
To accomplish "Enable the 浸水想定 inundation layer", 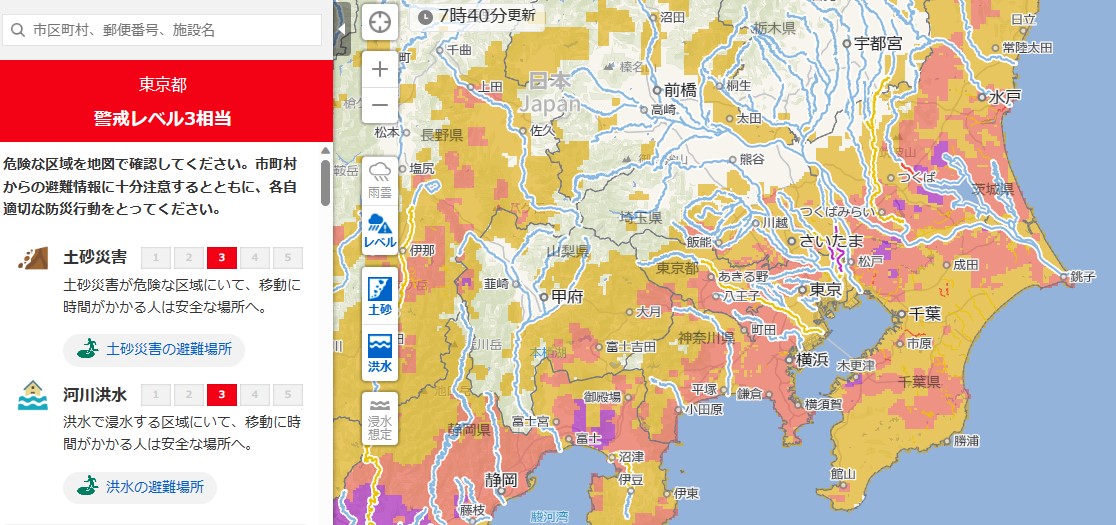I will click(380, 418).
